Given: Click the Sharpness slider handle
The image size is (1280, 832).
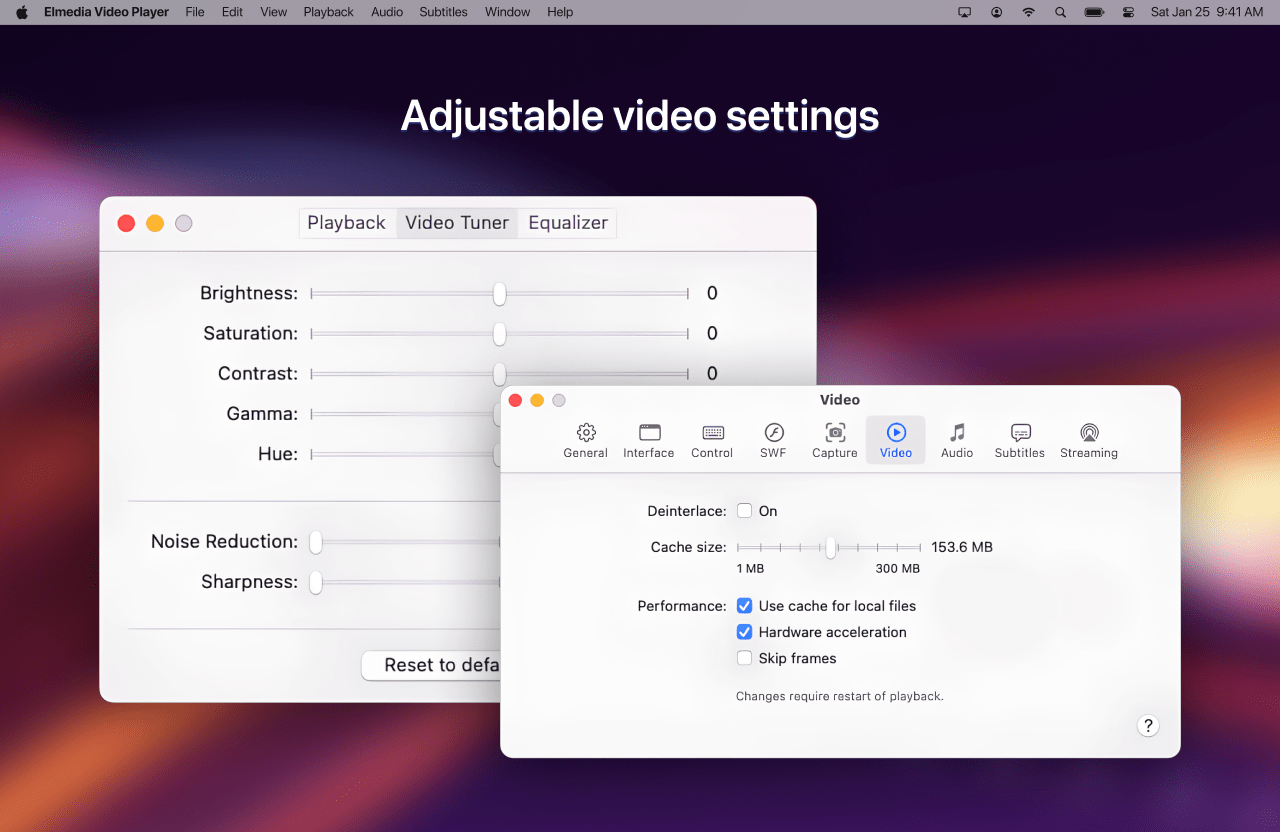Looking at the screenshot, I should [316, 582].
